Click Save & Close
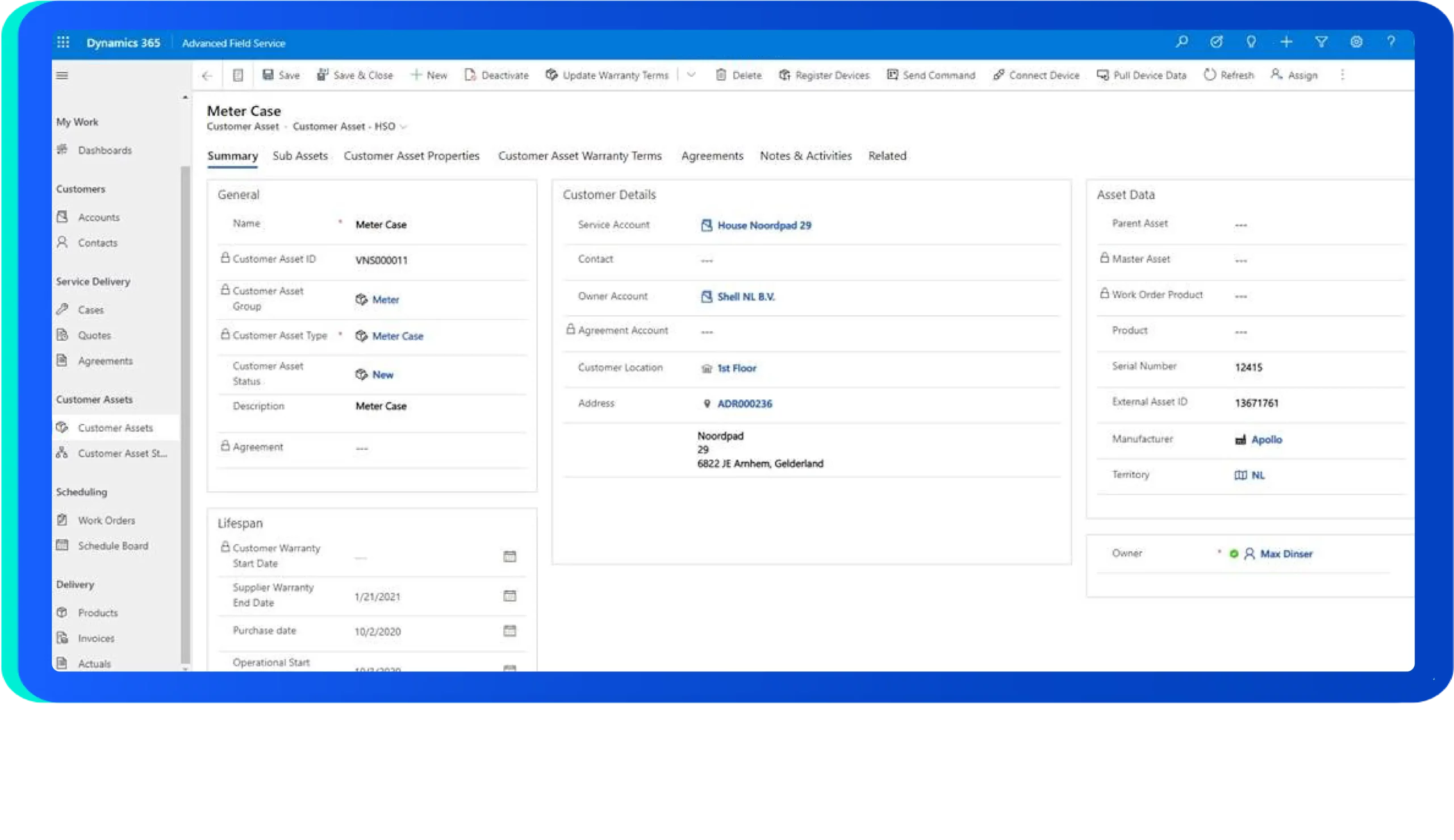Screen dimensions: 1454x840 click(355, 75)
